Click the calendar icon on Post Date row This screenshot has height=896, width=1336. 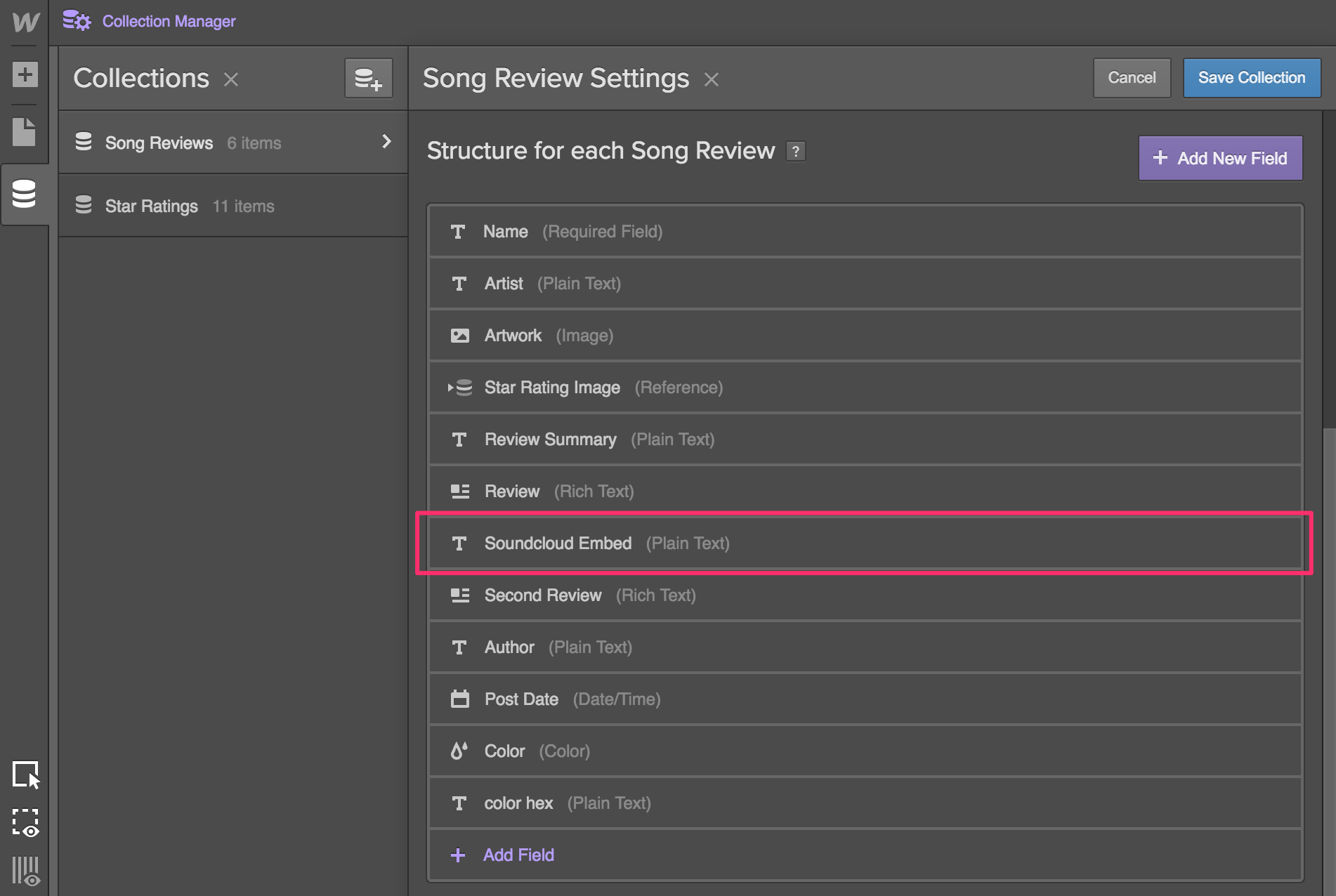pyautogui.click(x=460, y=699)
